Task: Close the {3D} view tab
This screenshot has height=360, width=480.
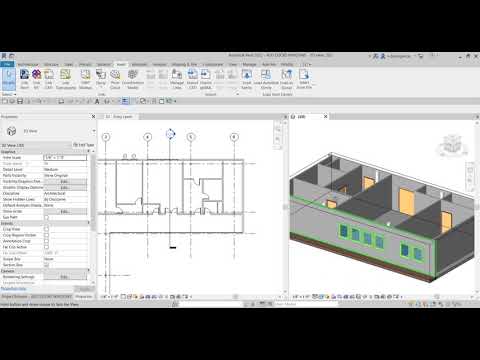Action: 326,116
